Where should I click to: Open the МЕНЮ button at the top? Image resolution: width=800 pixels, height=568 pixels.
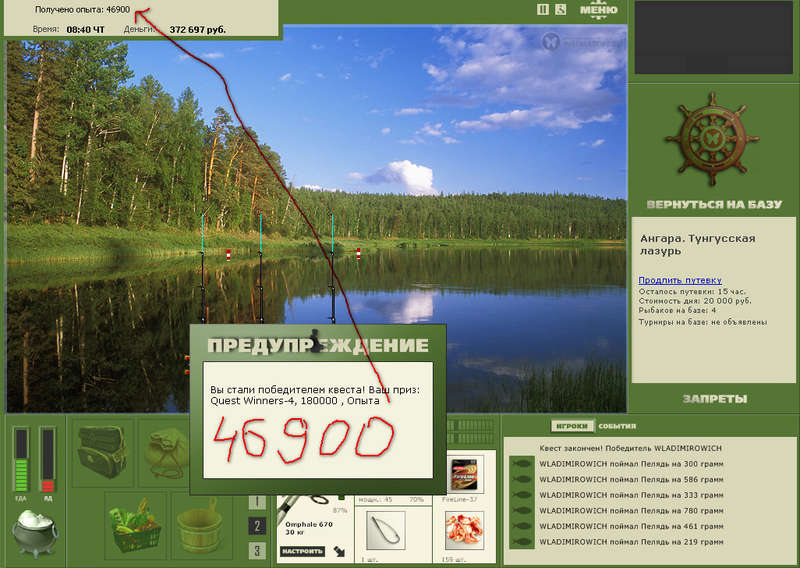[x=598, y=11]
